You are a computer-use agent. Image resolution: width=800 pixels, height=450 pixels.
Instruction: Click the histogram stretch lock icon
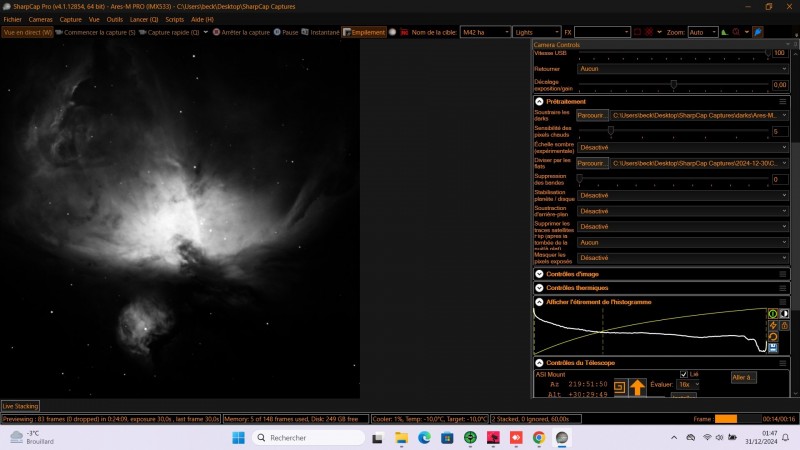784,325
